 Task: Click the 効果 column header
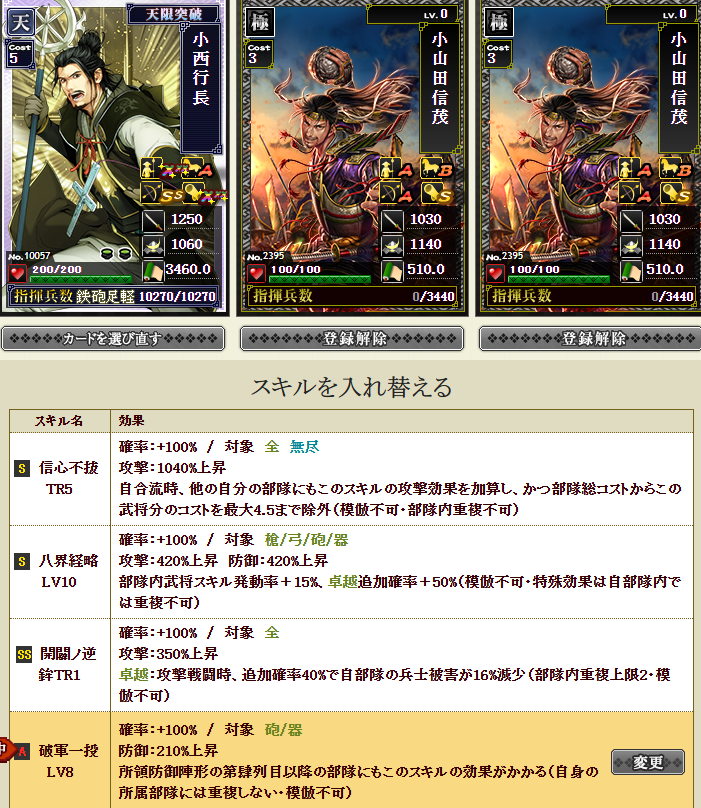pos(132,420)
